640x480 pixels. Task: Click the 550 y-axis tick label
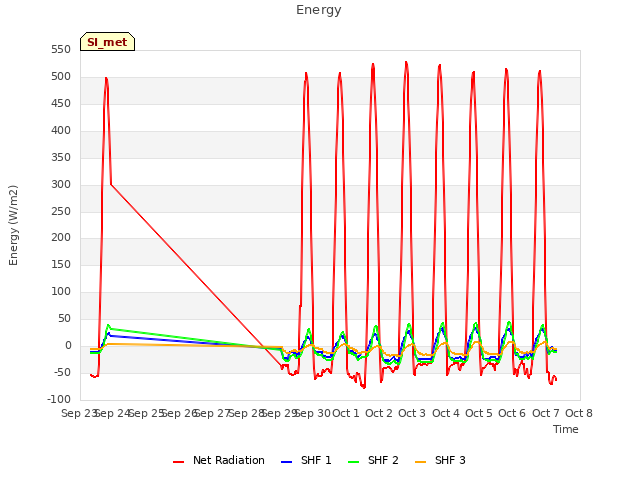click(61, 50)
